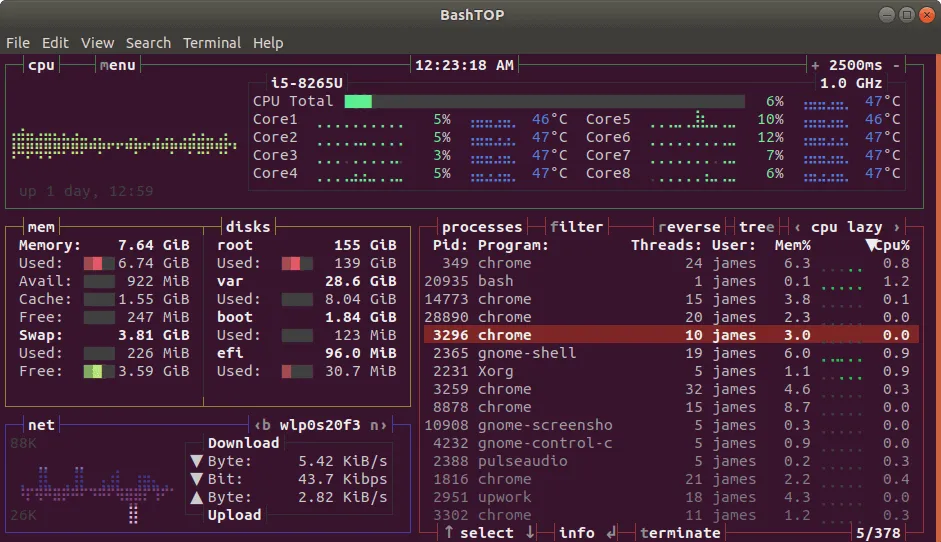This screenshot has height=542, width=941.
Task: Click the Threads column header
Action: tap(666, 245)
